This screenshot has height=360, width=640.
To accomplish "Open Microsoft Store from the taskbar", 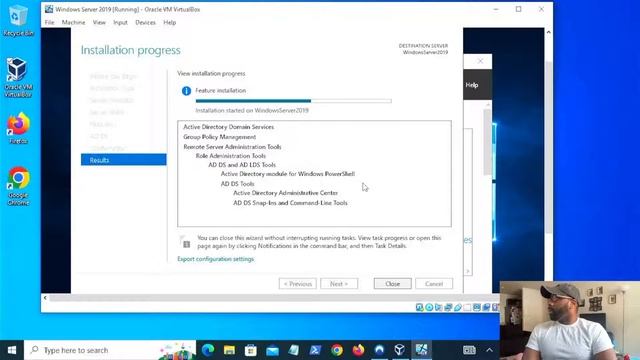I will (x=251, y=350).
